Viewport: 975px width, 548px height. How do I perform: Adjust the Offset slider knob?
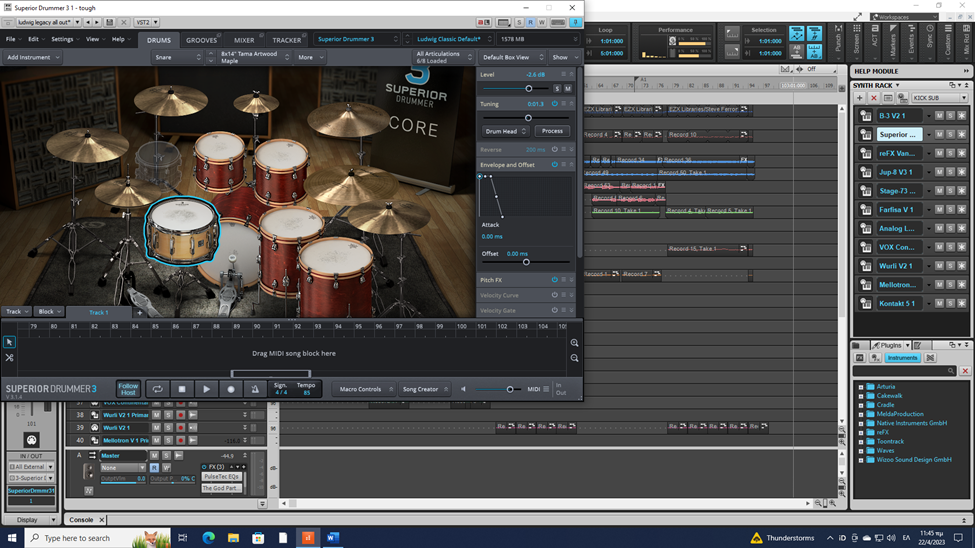526,262
